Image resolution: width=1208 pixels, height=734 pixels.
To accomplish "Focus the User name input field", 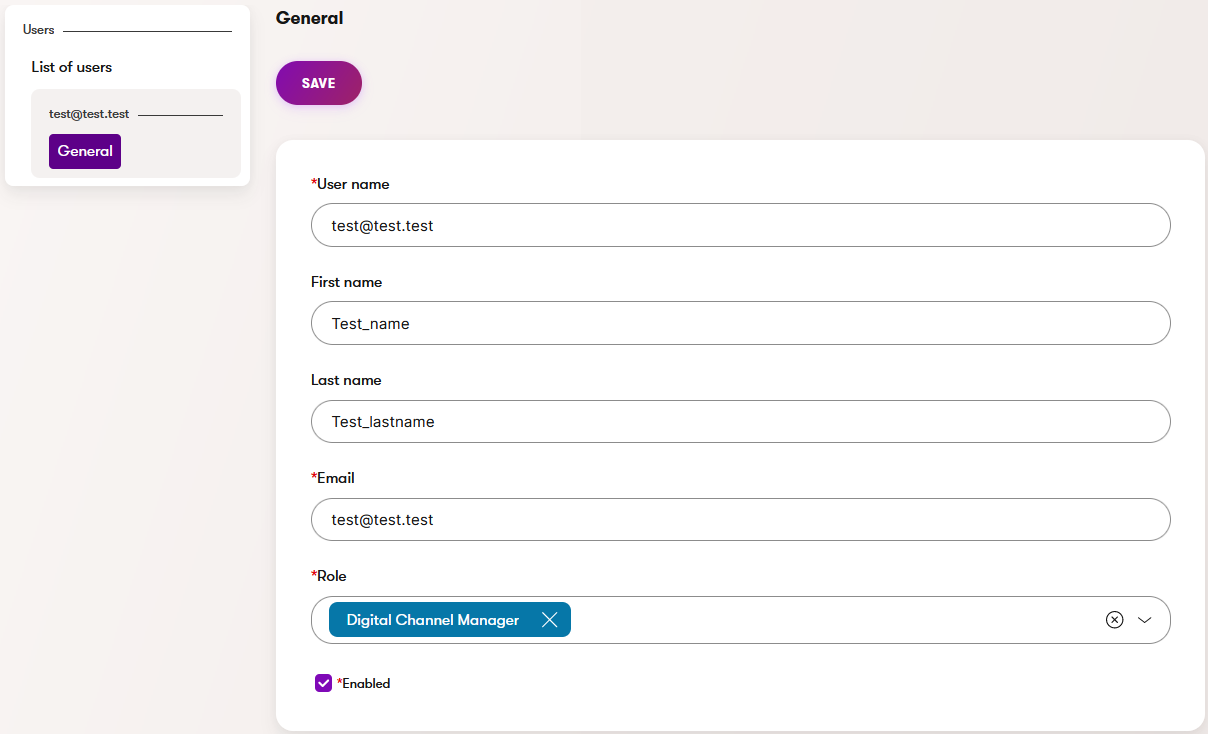I will (740, 226).
